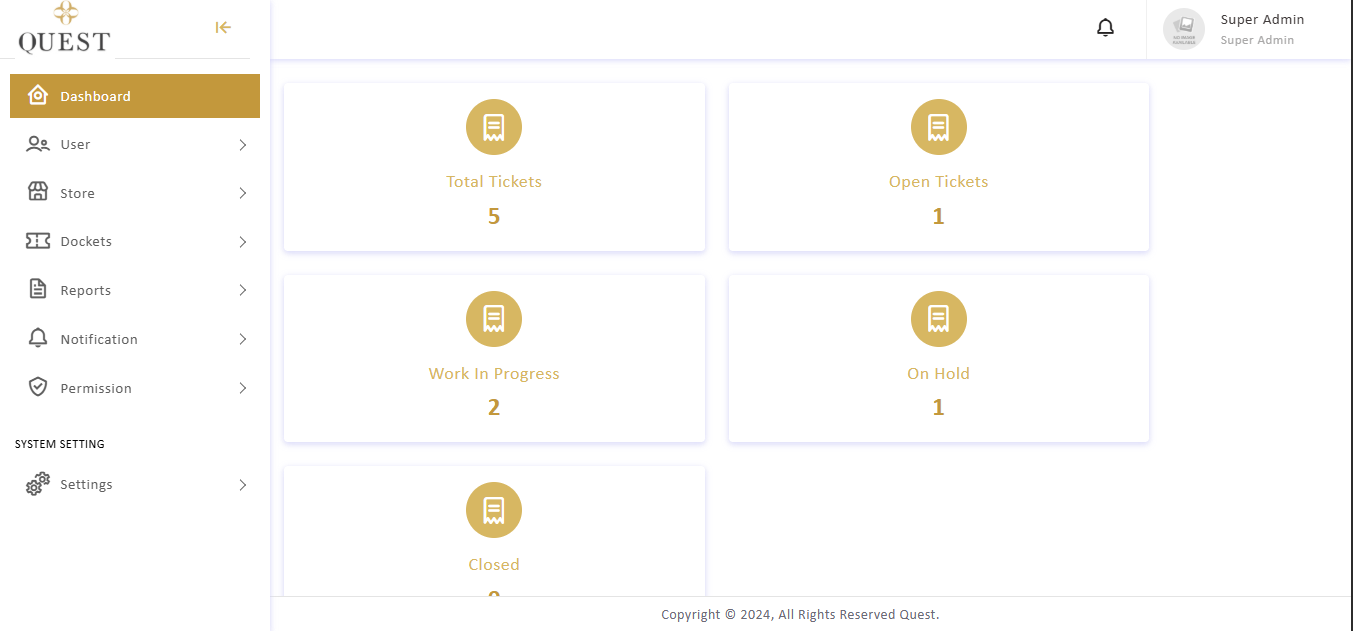The height and width of the screenshot is (631, 1353).
Task: Click the Settings gears icon
Action: pyautogui.click(x=38, y=484)
